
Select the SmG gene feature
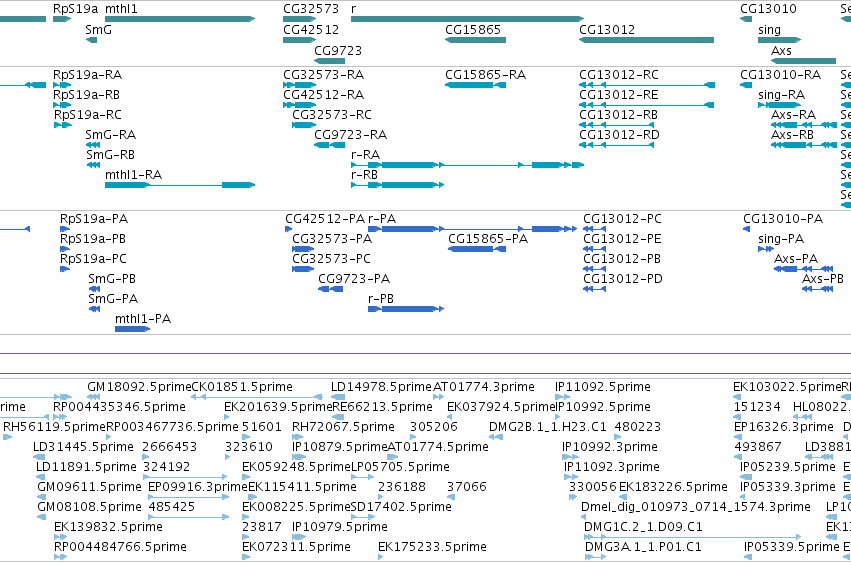coord(91,40)
